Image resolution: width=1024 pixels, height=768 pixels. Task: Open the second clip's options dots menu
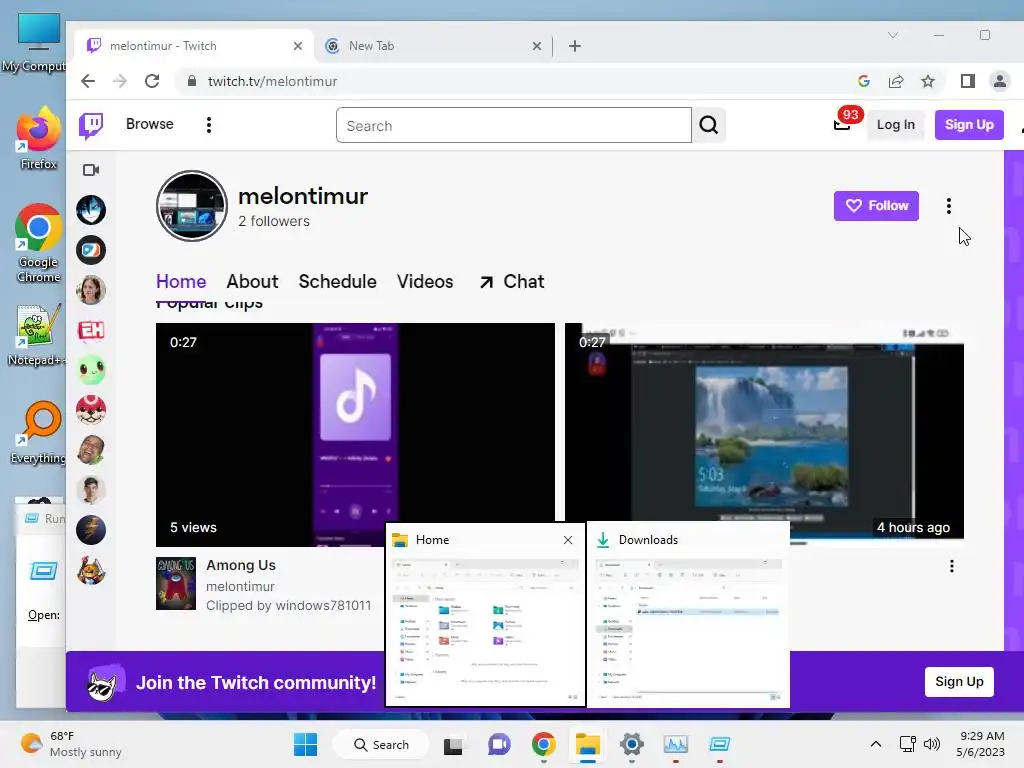(x=952, y=566)
